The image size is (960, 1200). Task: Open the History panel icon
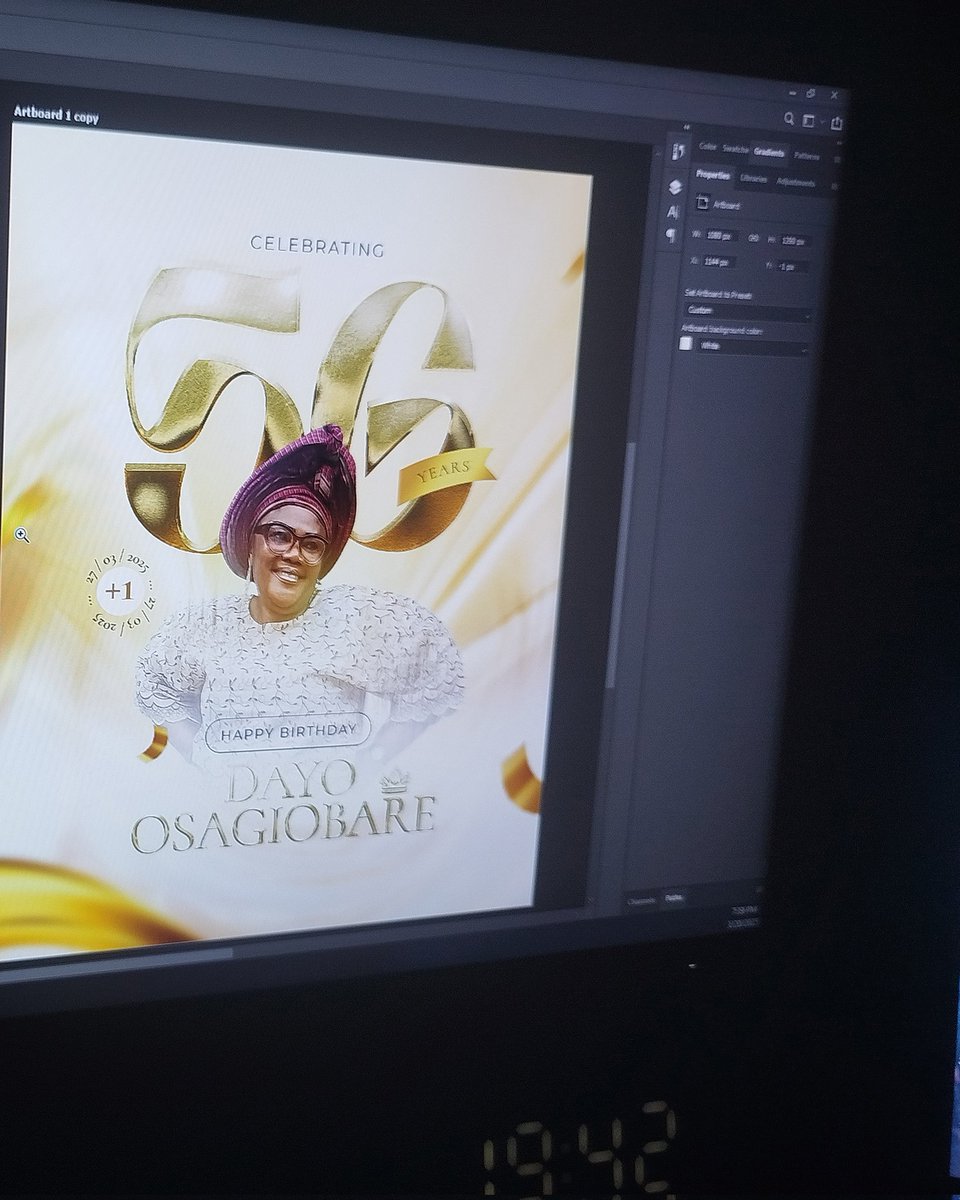(677, 151)
